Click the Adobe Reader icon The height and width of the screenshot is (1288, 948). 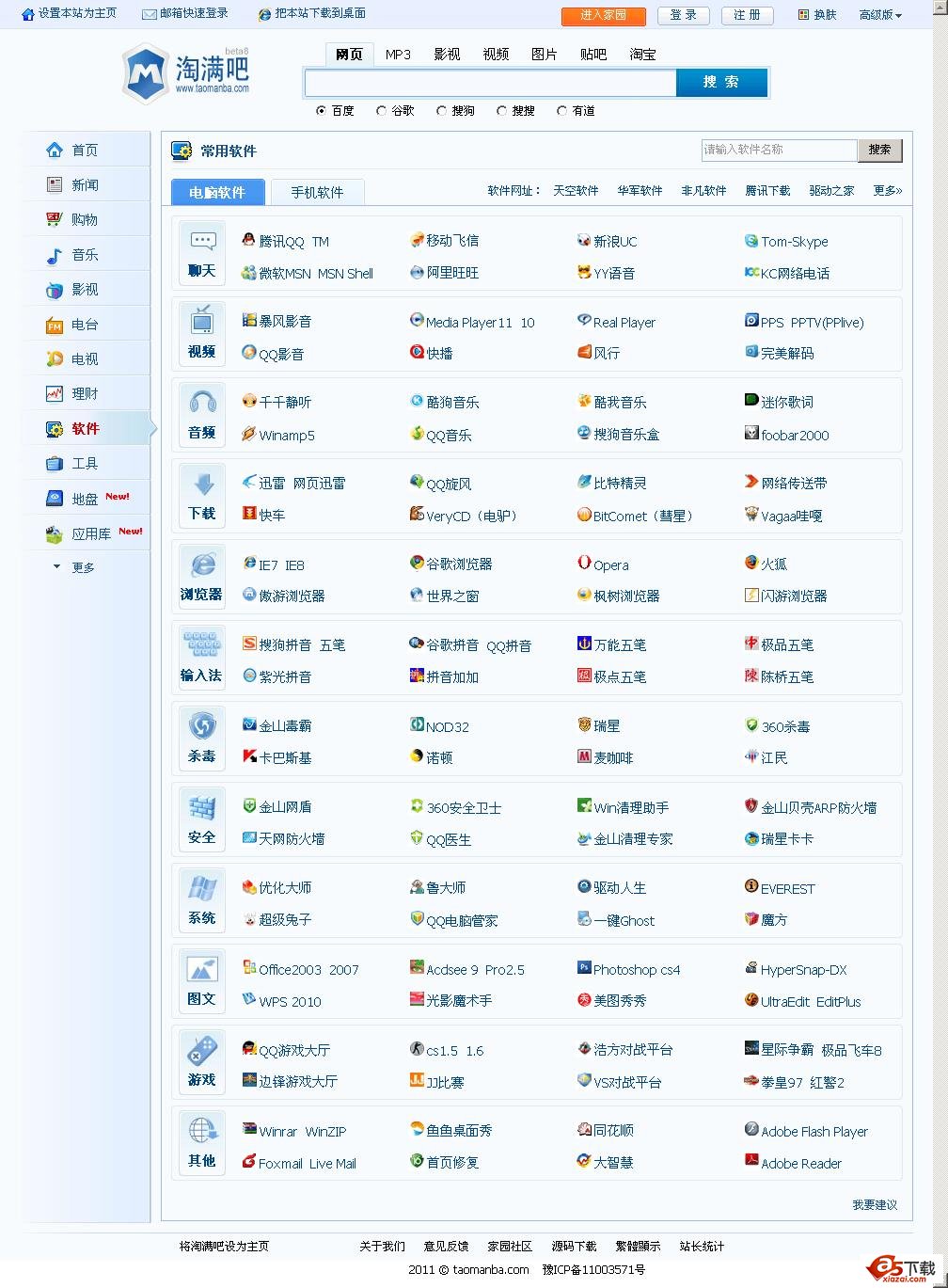[751, 1161]
